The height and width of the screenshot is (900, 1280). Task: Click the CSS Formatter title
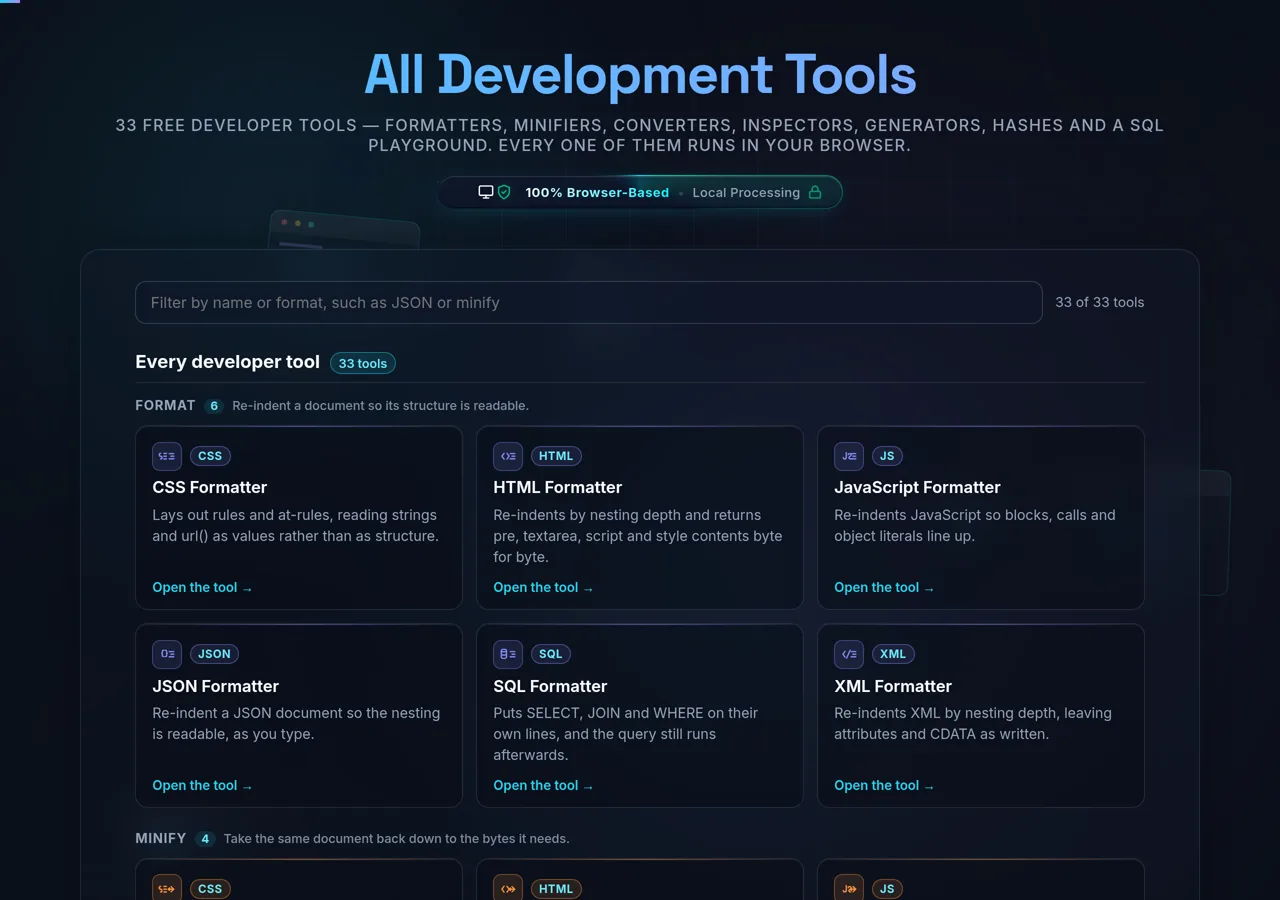tap(210, 487)
